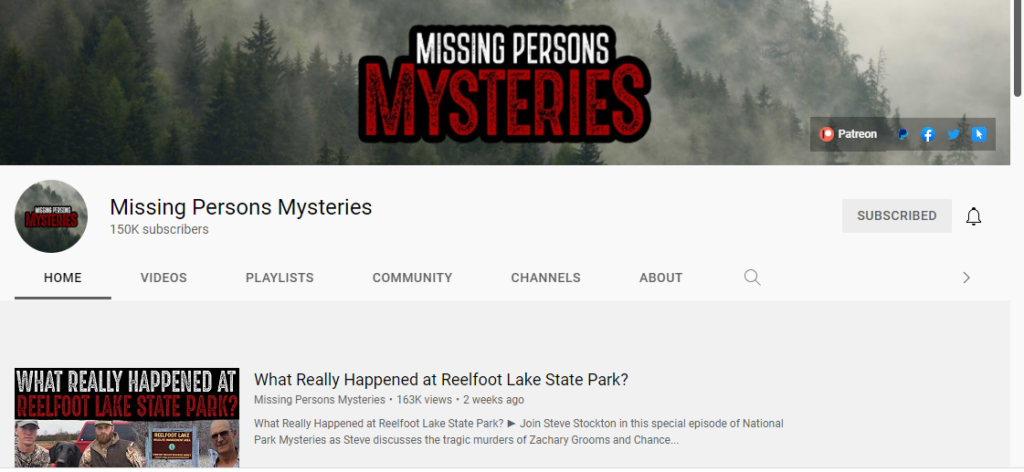Select the HOME tab
The width and height of the screenshot is (1024, 472).
click(x=63, y=277)
